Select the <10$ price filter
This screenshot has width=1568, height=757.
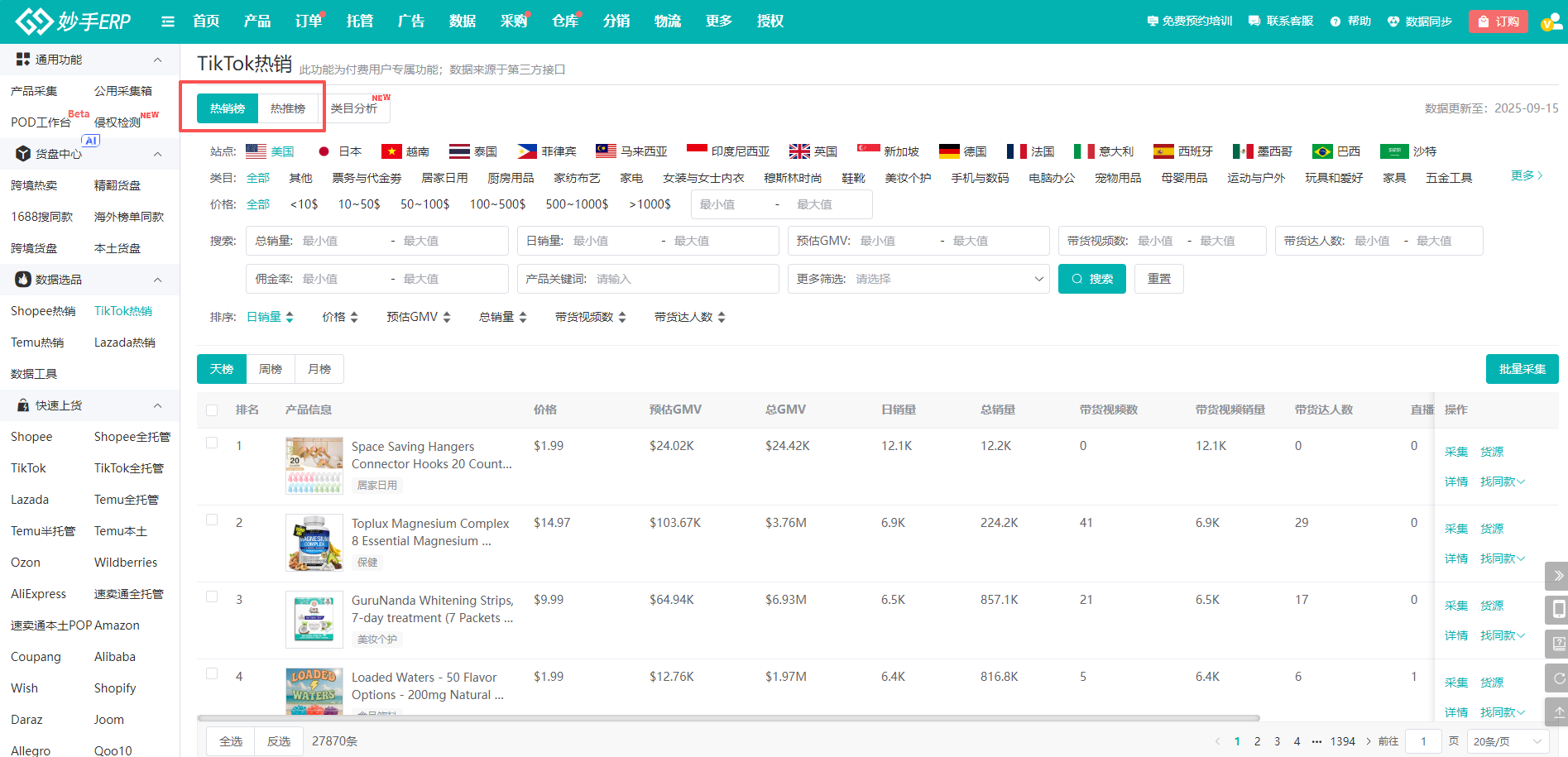(x=304, y=204)
